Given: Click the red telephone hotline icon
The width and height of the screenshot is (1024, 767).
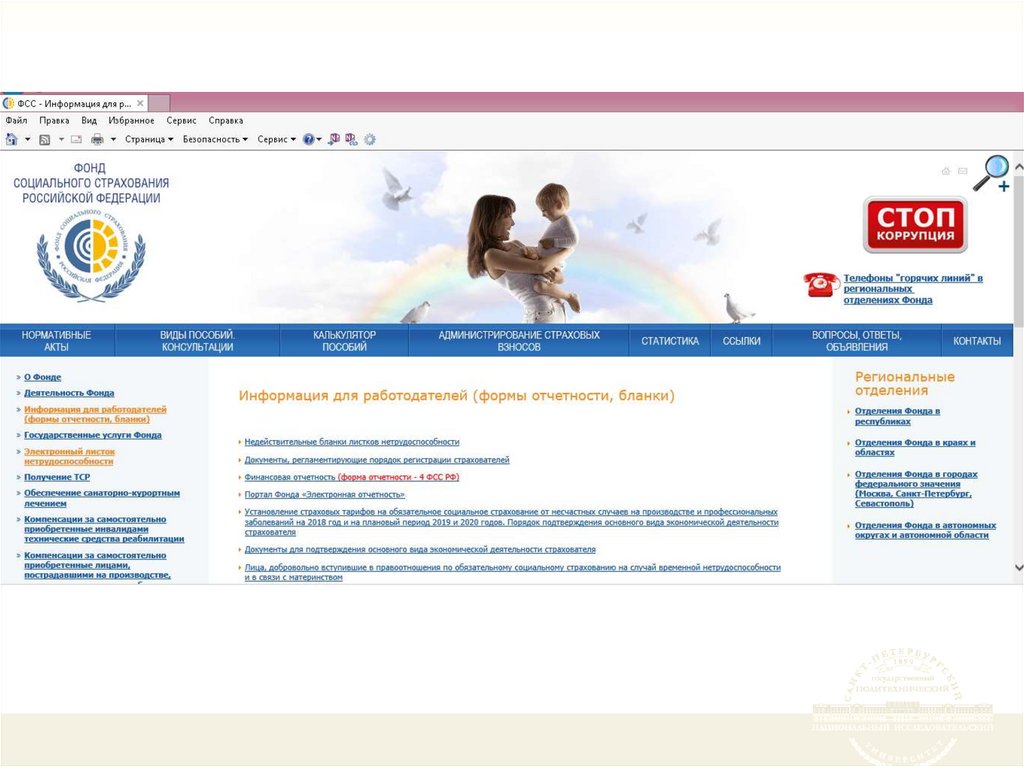Looking at the screenshot, I should 822,285.
